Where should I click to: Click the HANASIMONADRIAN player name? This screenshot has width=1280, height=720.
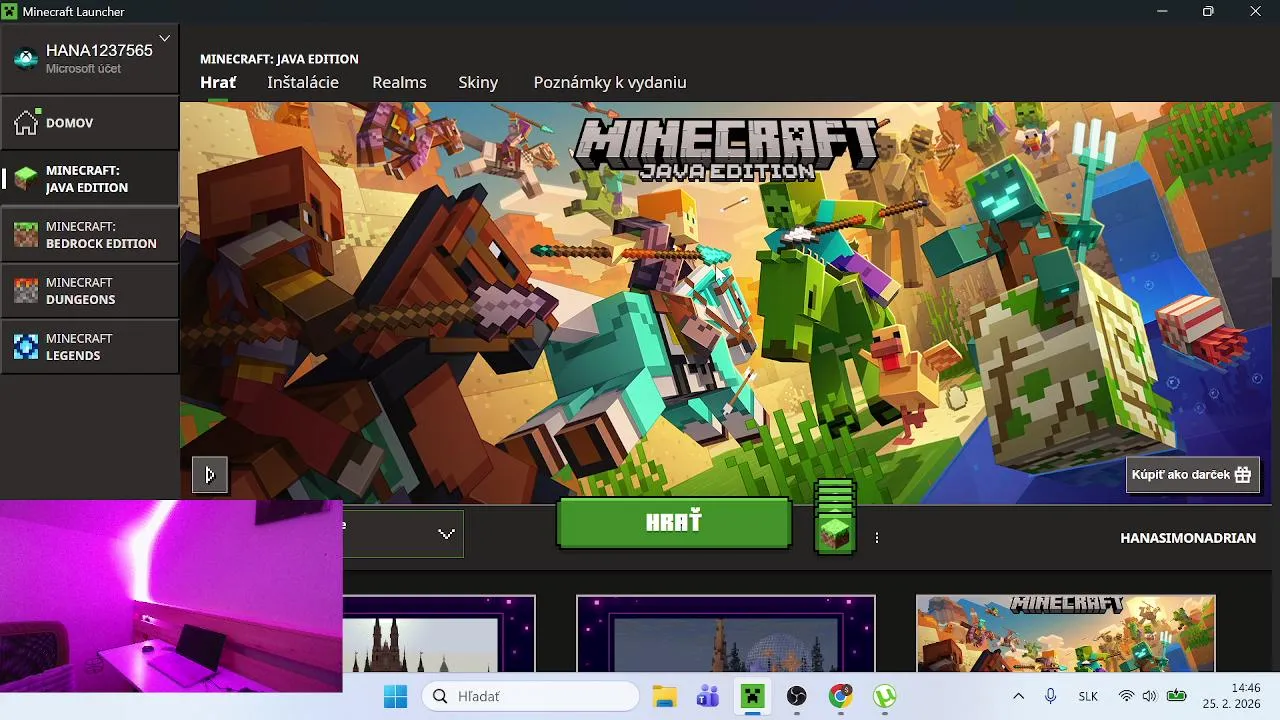[x=1188, y=538]
